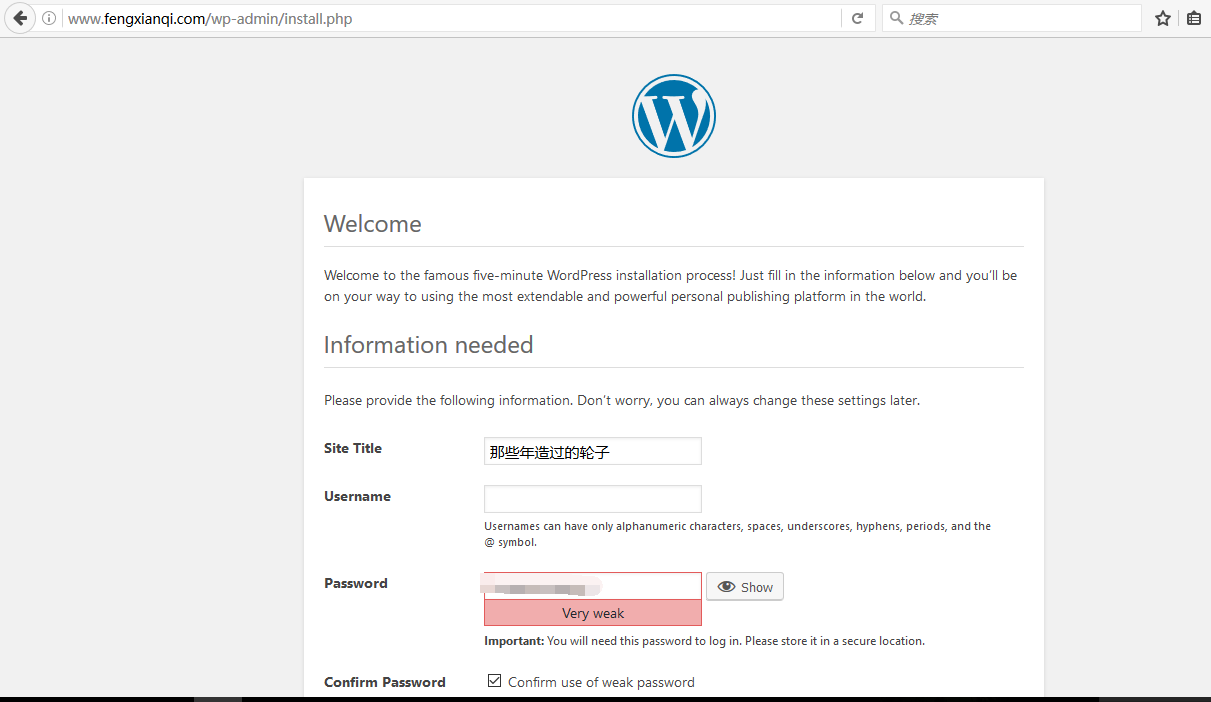Click the browser back arrow button

[x=20, y=18]
